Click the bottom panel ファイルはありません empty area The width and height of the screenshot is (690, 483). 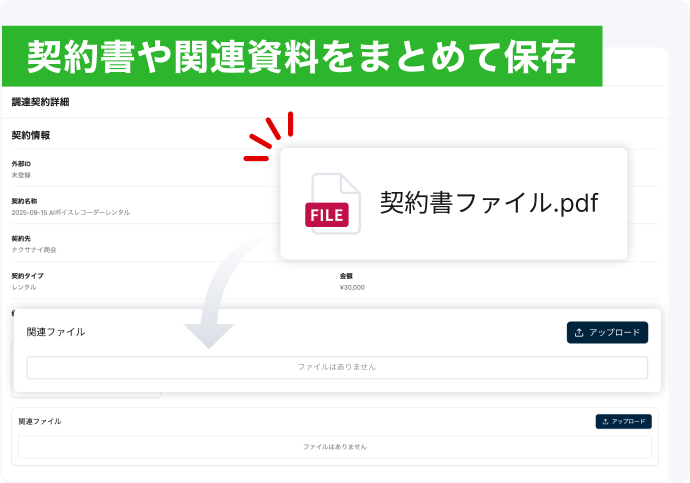(335, 446)
